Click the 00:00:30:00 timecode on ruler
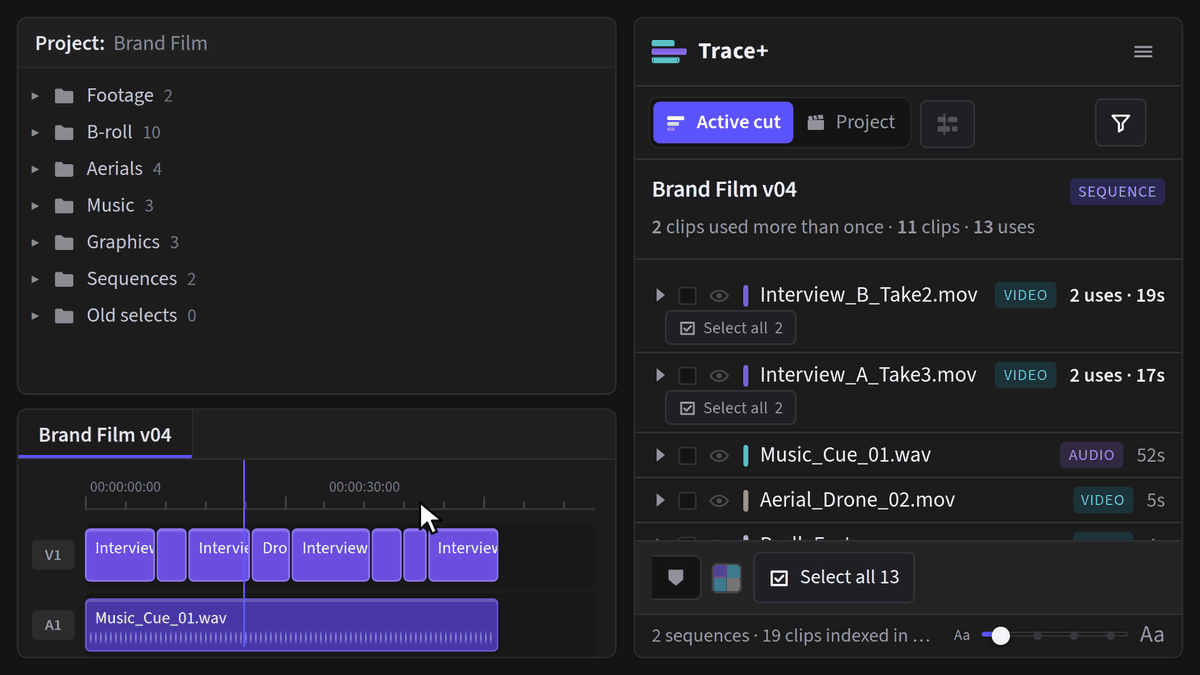Viewport: 1200px width, 675px height. 364,487
